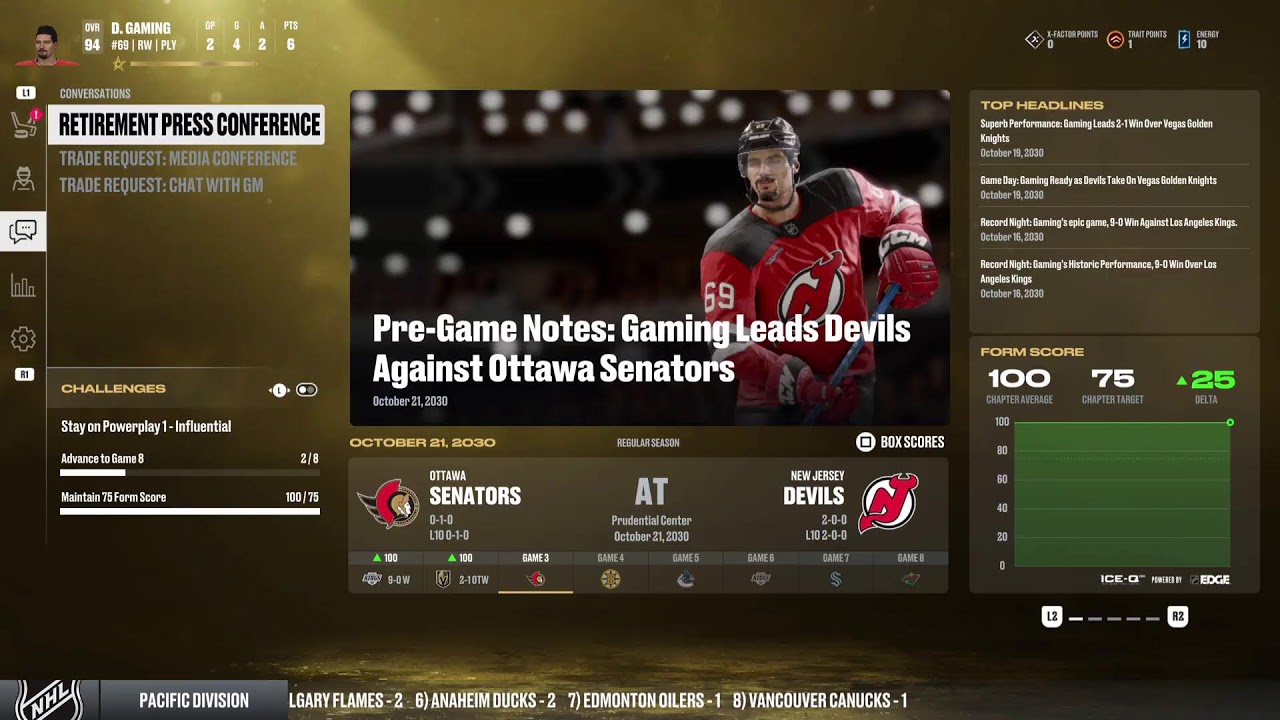The image size is (1280, 720).
Task: Select the Game 8 Wild tab
Action: pos(911,571)
